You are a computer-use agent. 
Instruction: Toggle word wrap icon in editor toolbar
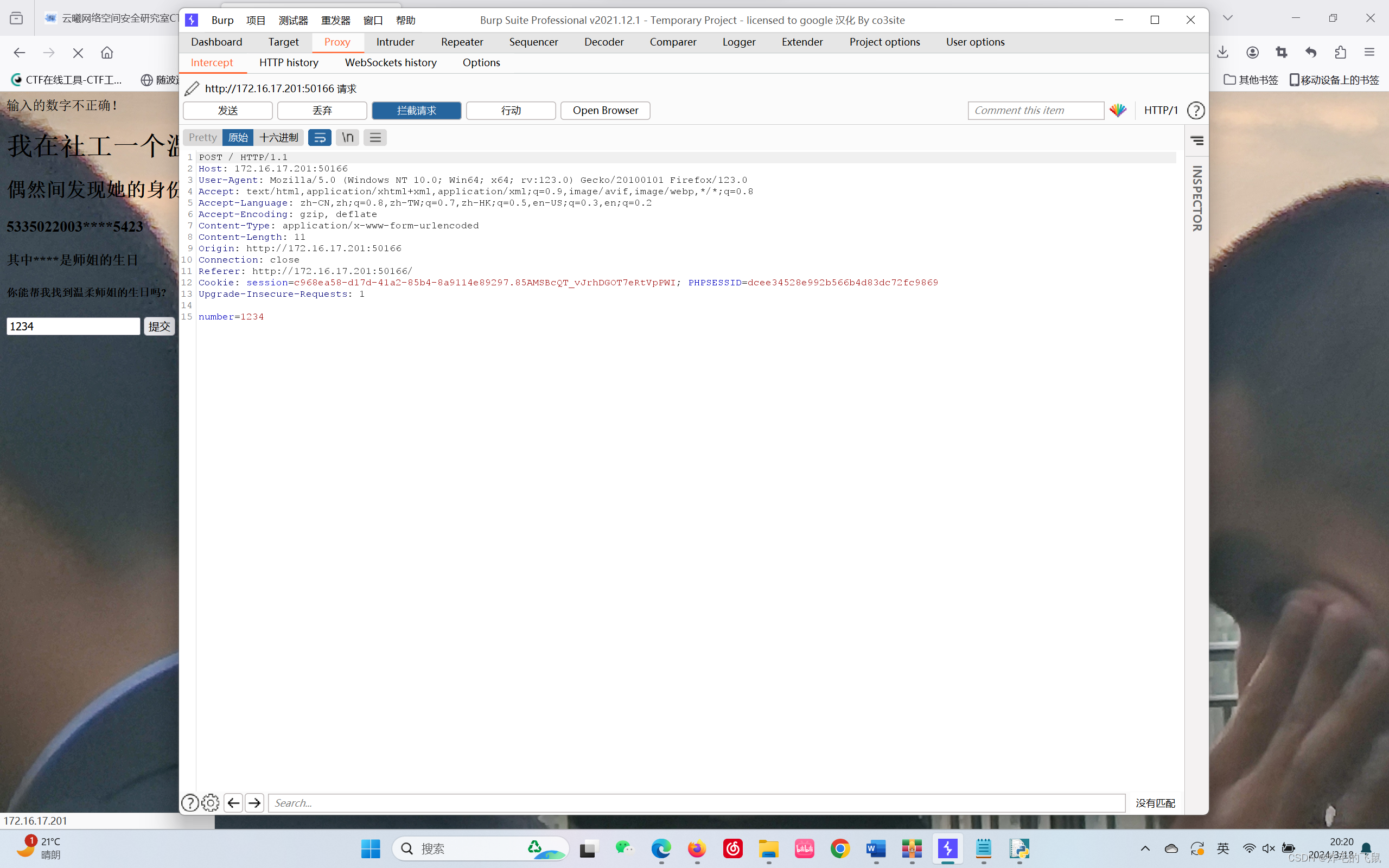tap(320, 138)
